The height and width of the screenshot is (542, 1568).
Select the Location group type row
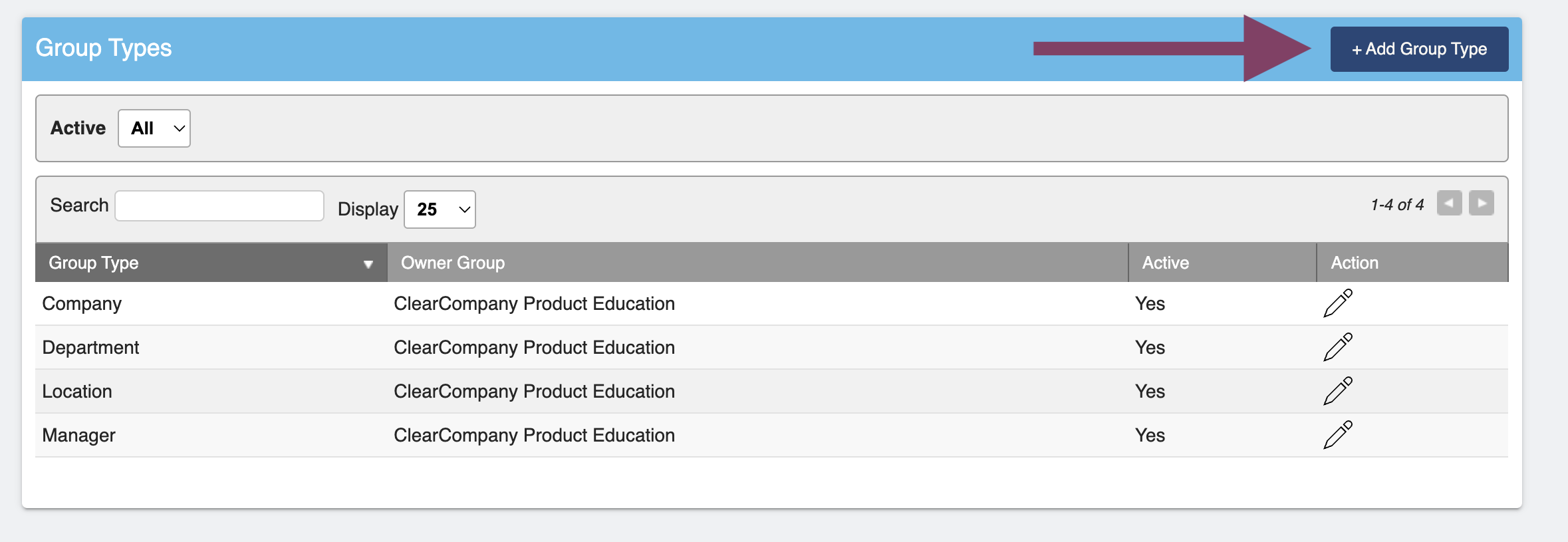point(77,392)
